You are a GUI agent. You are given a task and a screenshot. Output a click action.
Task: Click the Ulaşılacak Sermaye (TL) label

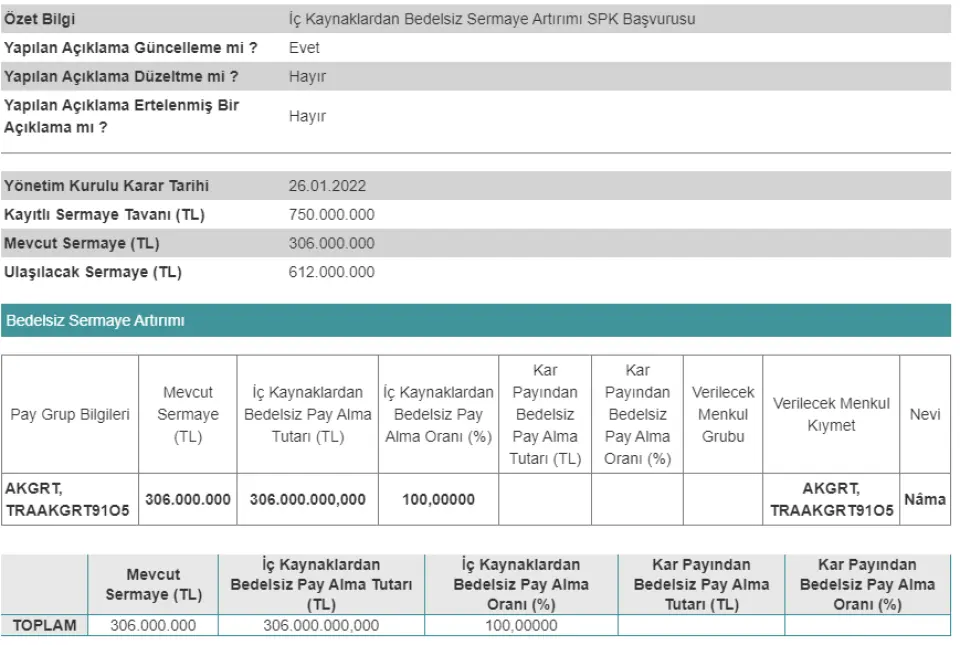(93, 272)
